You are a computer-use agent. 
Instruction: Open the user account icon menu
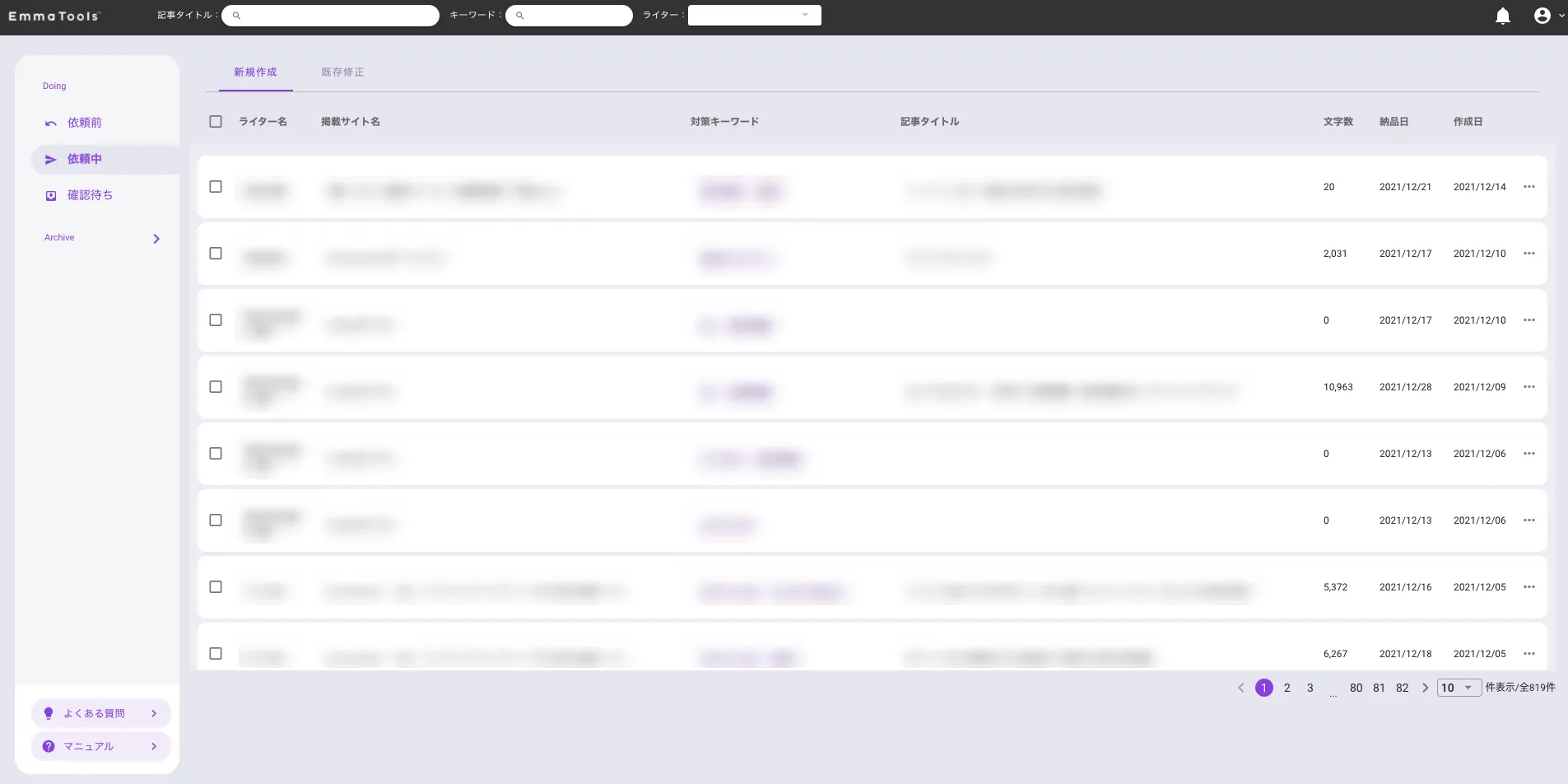(1542, 16)
